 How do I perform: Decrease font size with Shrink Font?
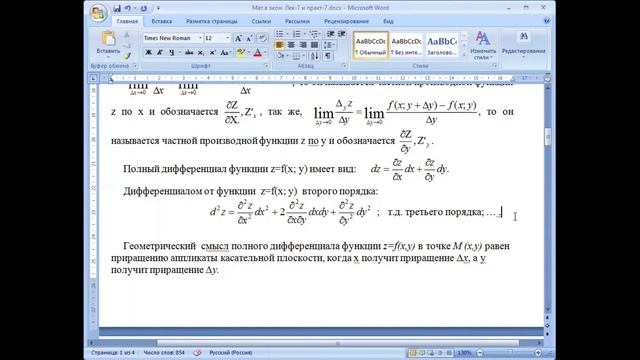click(x=249, y=38)
